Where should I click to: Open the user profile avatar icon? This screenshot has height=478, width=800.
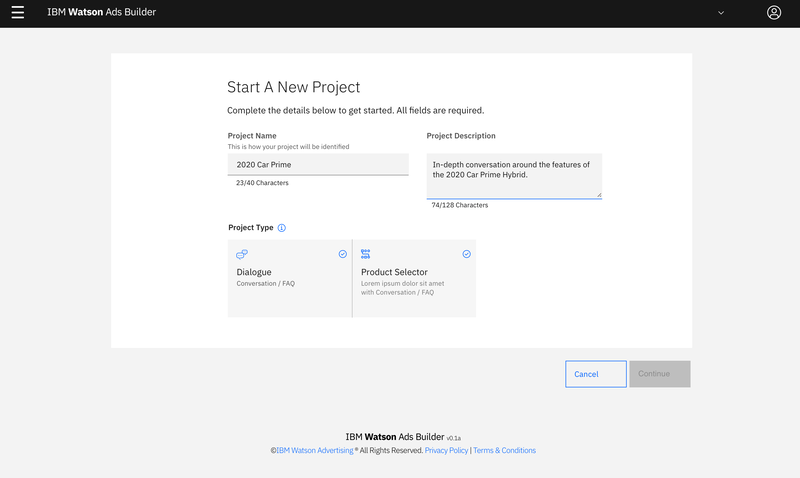773,12
